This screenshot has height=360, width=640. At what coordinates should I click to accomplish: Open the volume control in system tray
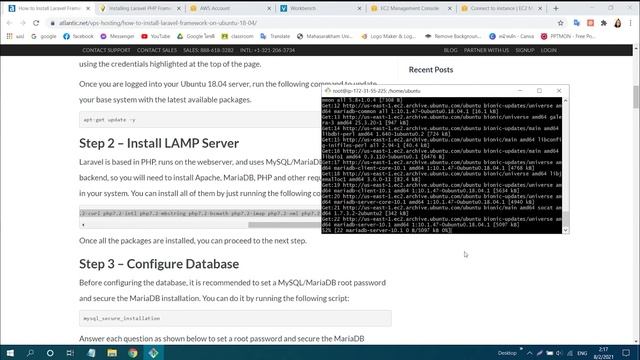[x=559, y=353]
